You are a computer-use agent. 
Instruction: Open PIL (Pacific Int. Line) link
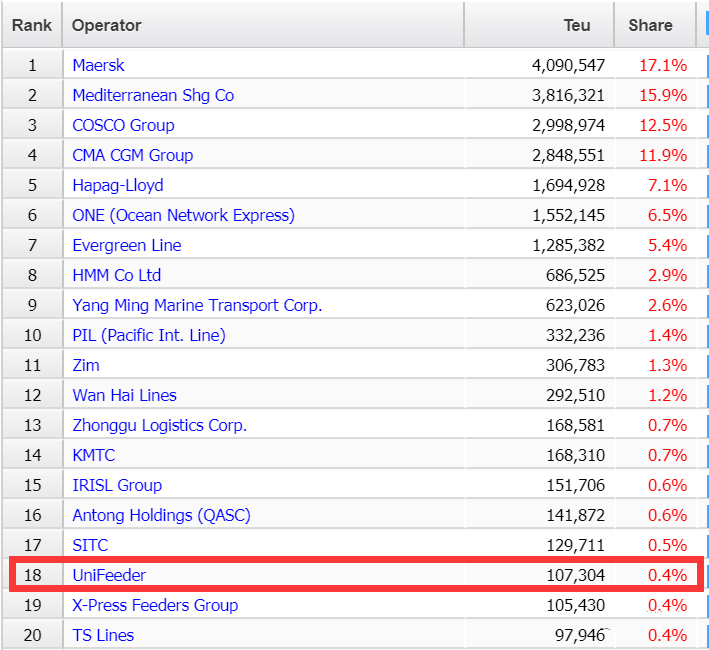click(x=149, y=335)
